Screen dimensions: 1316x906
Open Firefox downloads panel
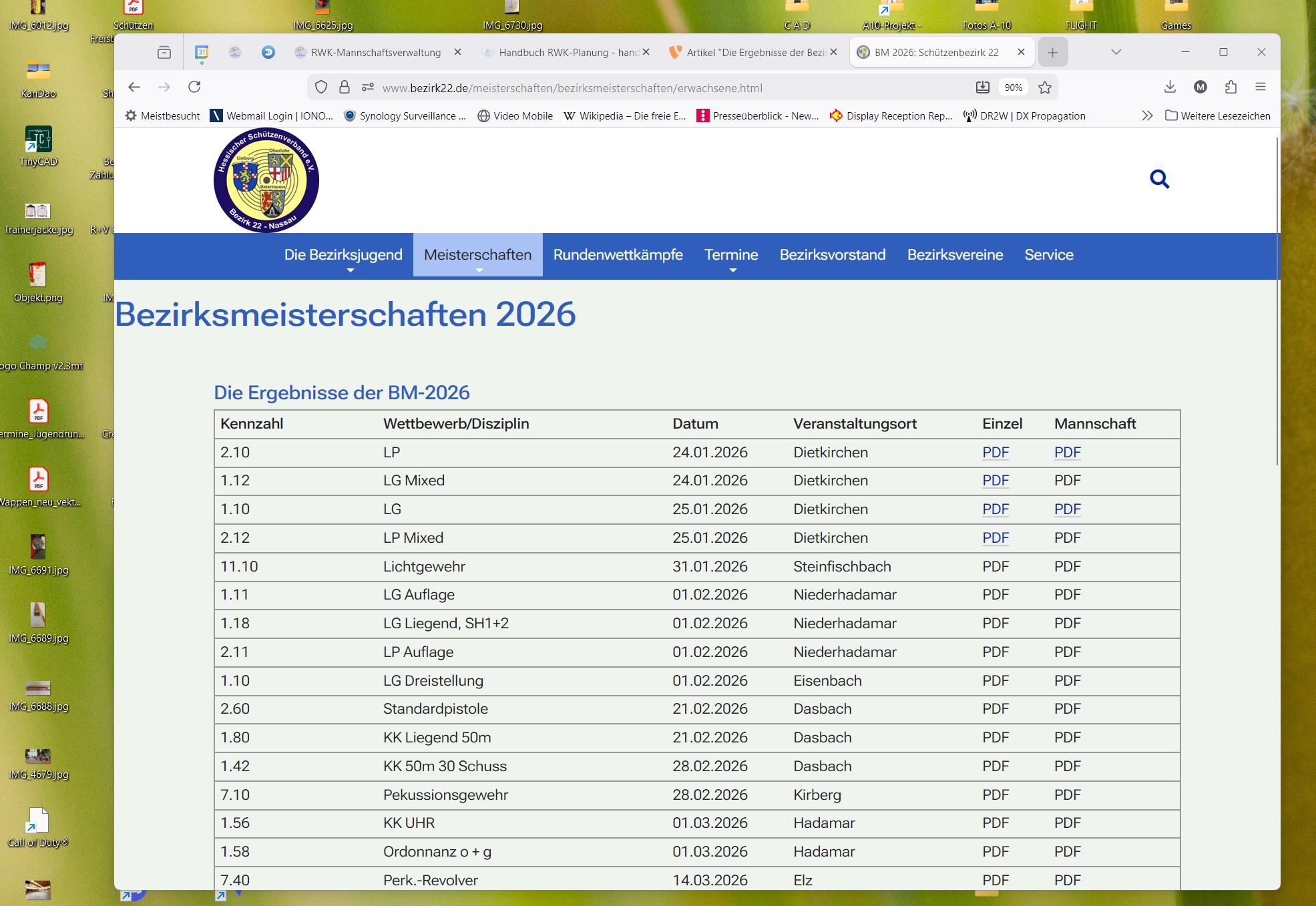[x=1170, y=87]
